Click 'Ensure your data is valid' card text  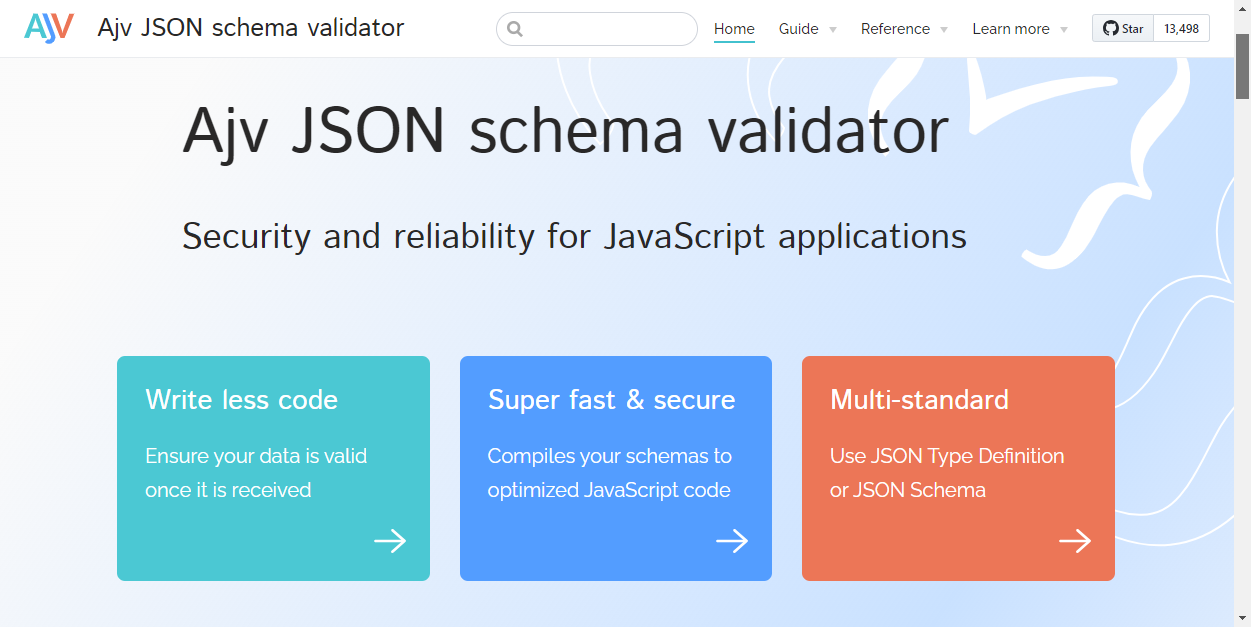click(256, 457)
